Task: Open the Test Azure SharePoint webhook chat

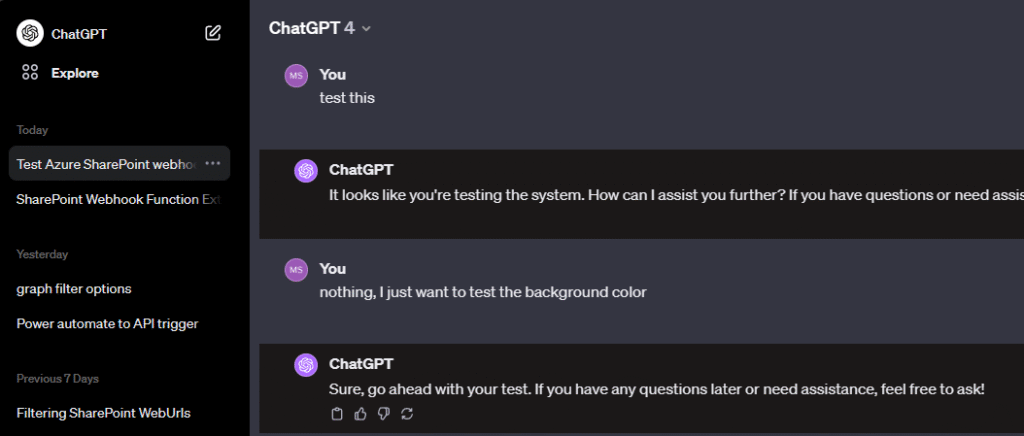Action: (x=105, y=163)
